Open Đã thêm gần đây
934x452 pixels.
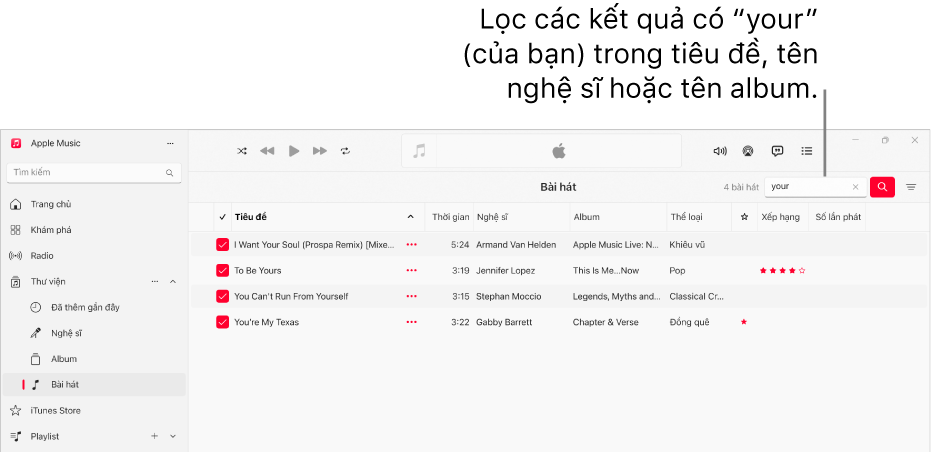click(x=85, y=307)
